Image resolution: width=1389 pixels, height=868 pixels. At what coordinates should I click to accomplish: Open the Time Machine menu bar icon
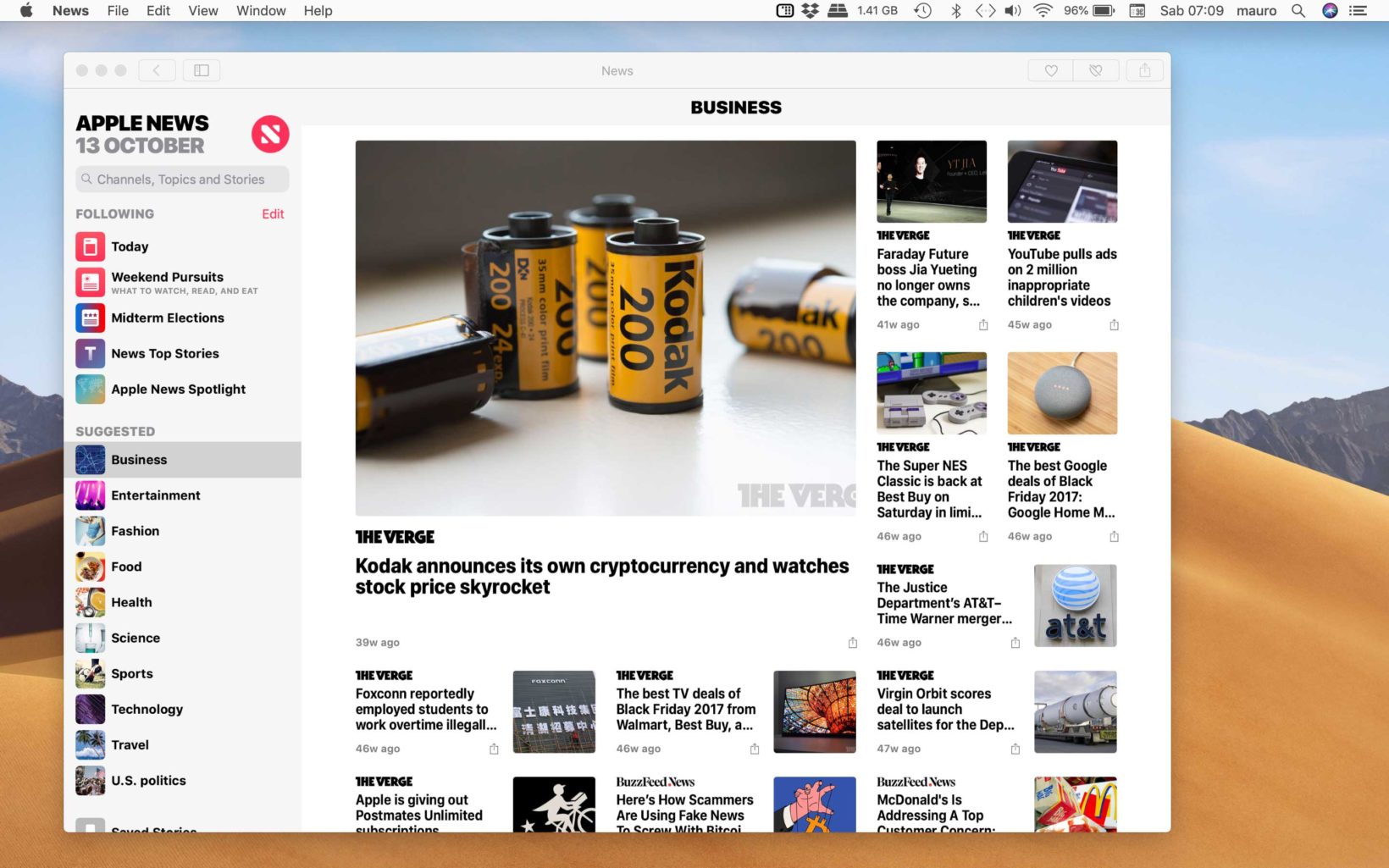pos(922,11)
